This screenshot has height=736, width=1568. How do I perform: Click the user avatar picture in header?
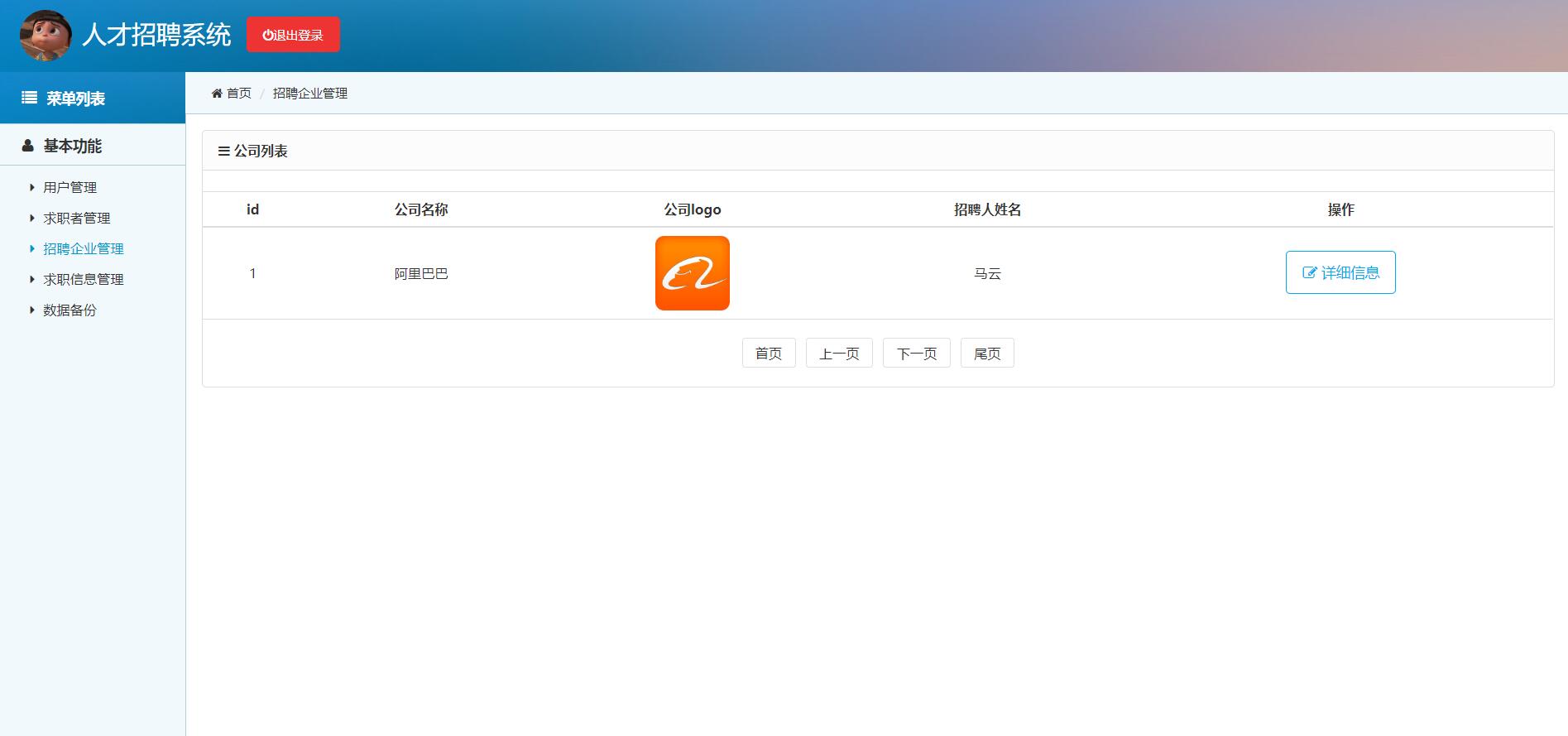(x=46, y=36)
